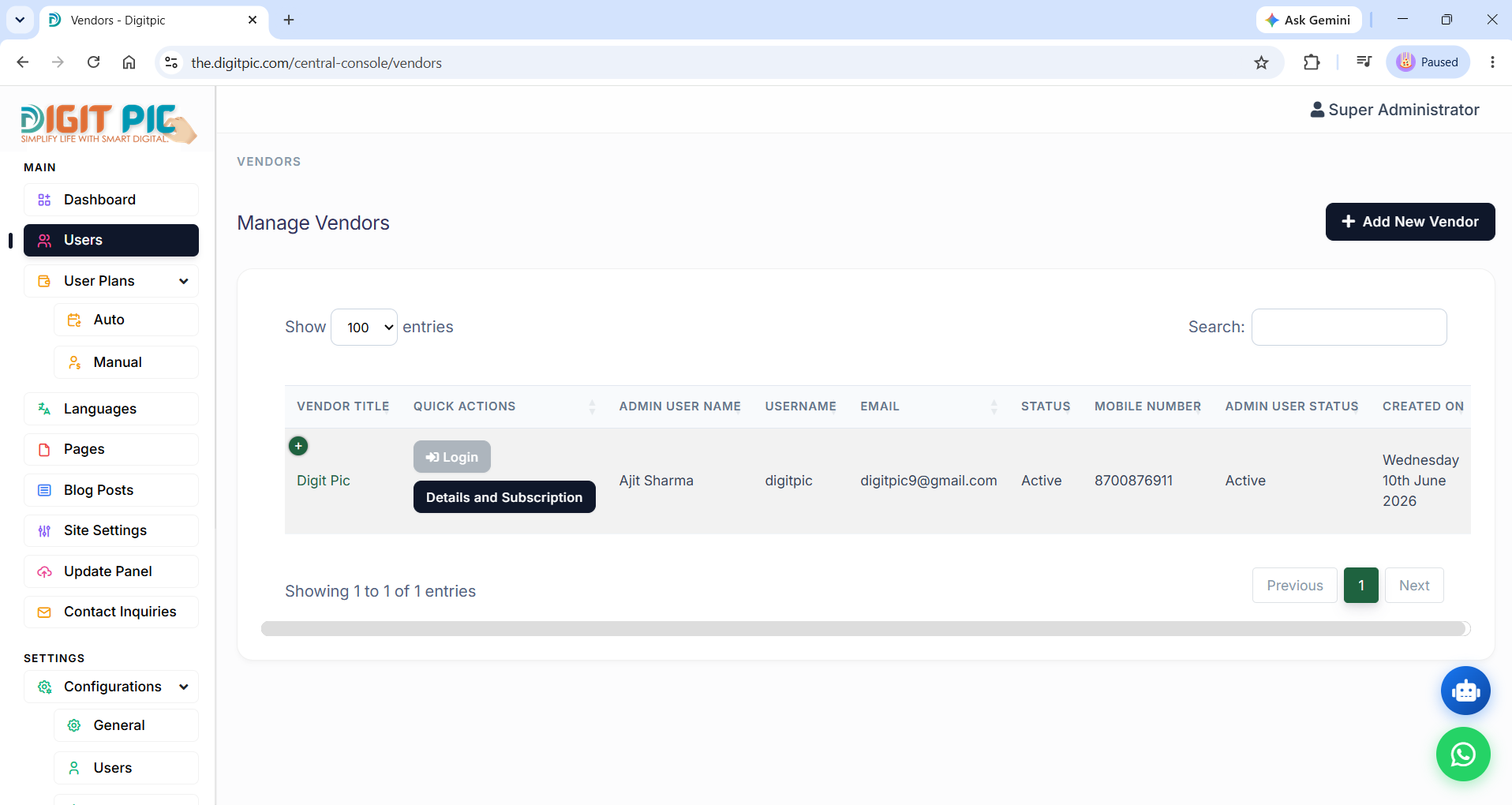Close the Vendors - Digitpic tab

tap(253, 20)
